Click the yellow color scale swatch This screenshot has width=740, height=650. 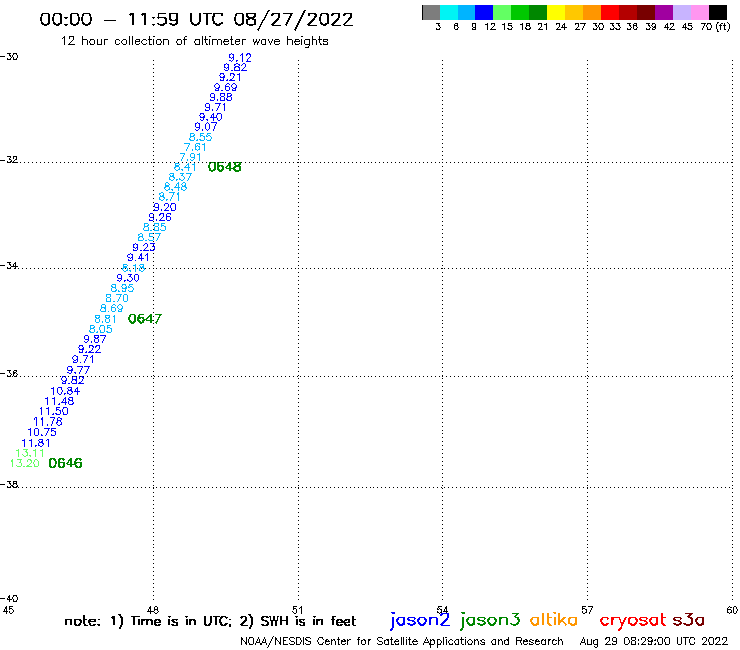pos(555,12)
